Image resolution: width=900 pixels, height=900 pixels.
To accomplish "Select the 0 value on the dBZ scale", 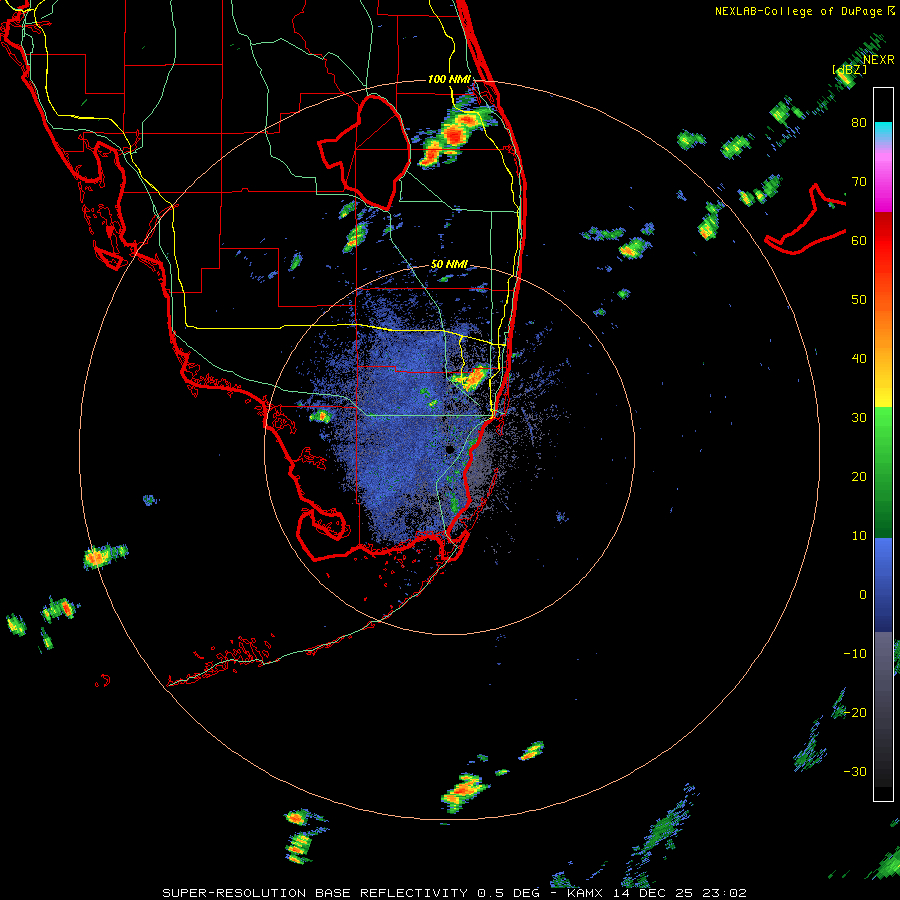I will tap(863, 595).
